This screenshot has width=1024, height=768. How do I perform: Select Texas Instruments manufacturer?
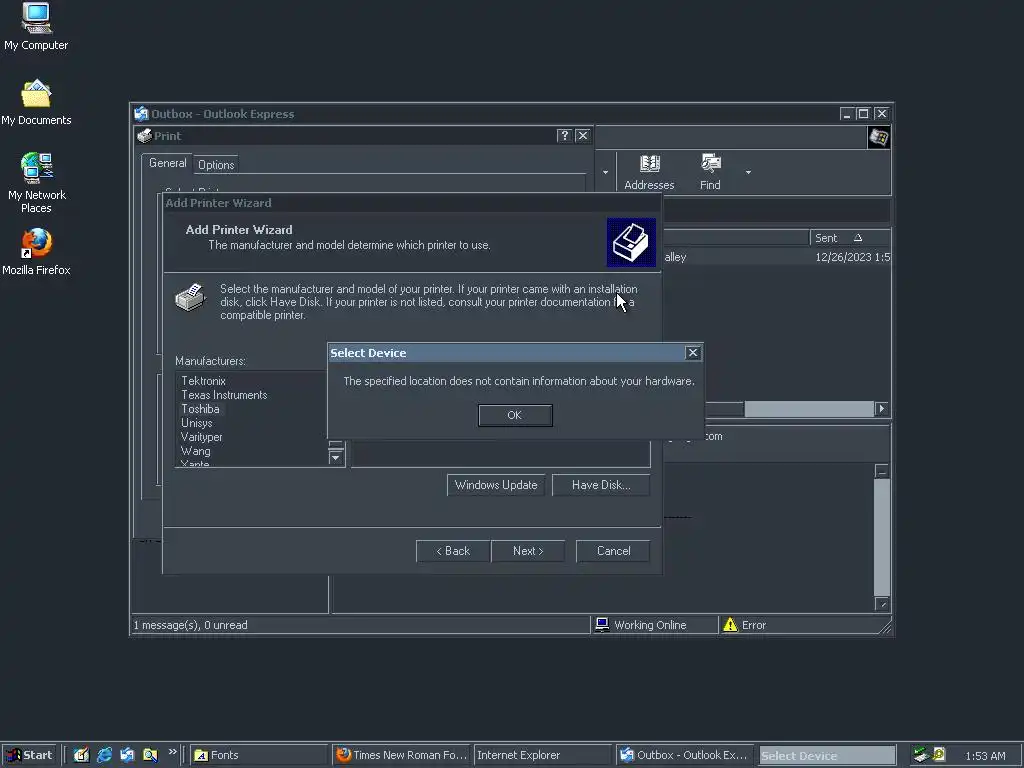[x=224, y=395]
